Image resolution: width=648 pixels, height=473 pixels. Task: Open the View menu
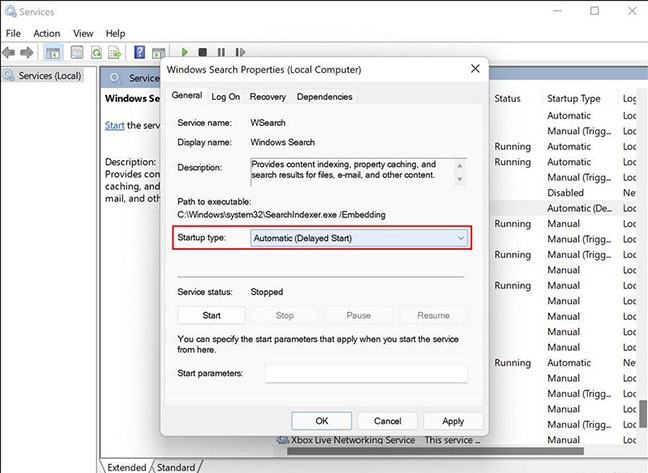pos(84,33)
